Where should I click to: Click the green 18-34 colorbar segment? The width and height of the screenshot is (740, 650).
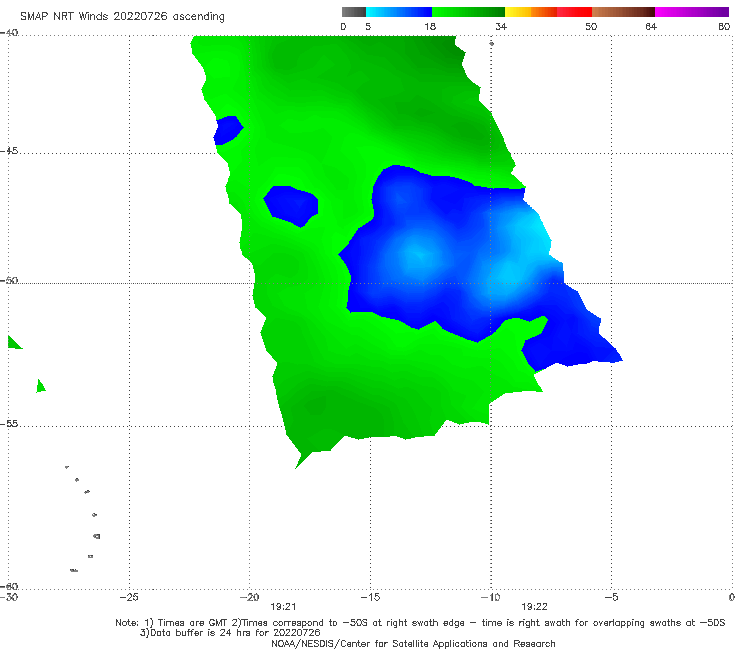(x=468, y=12)
